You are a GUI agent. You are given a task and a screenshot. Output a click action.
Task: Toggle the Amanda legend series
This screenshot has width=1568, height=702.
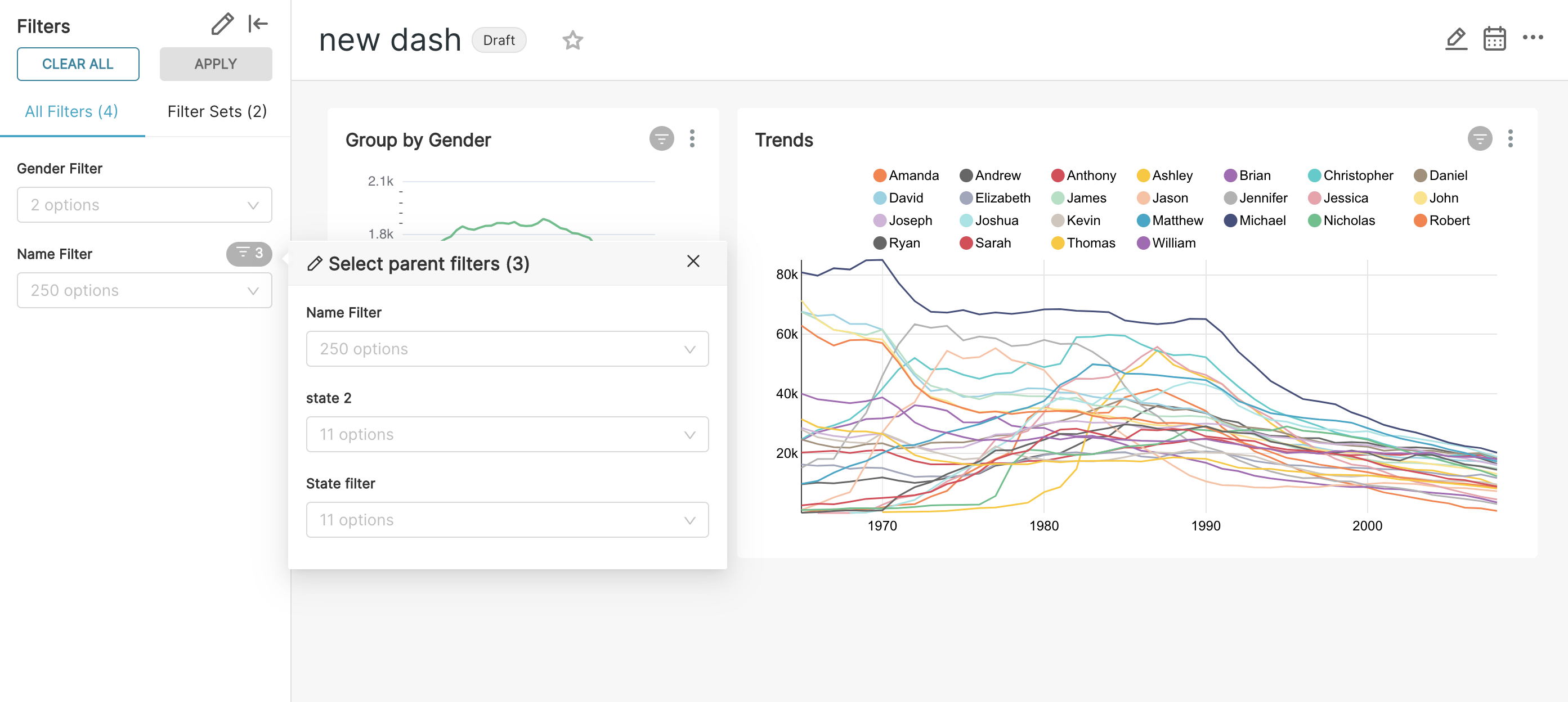pyautogui.click(x=906, y=175)
